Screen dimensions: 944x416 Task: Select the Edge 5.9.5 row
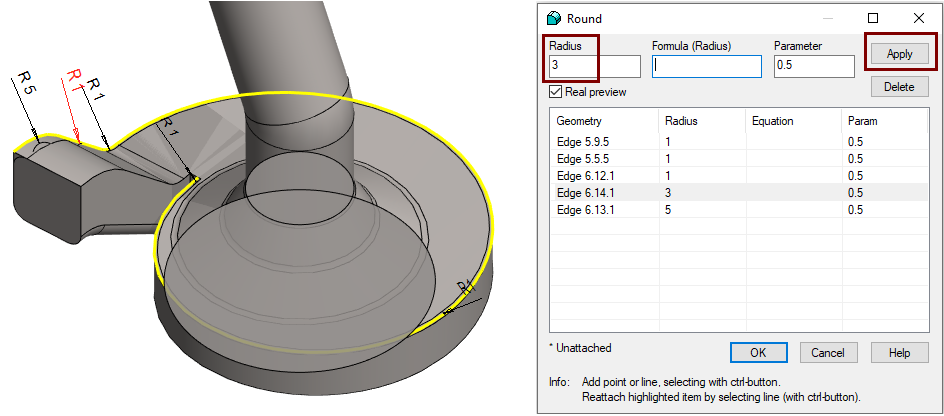pos(583,141)
